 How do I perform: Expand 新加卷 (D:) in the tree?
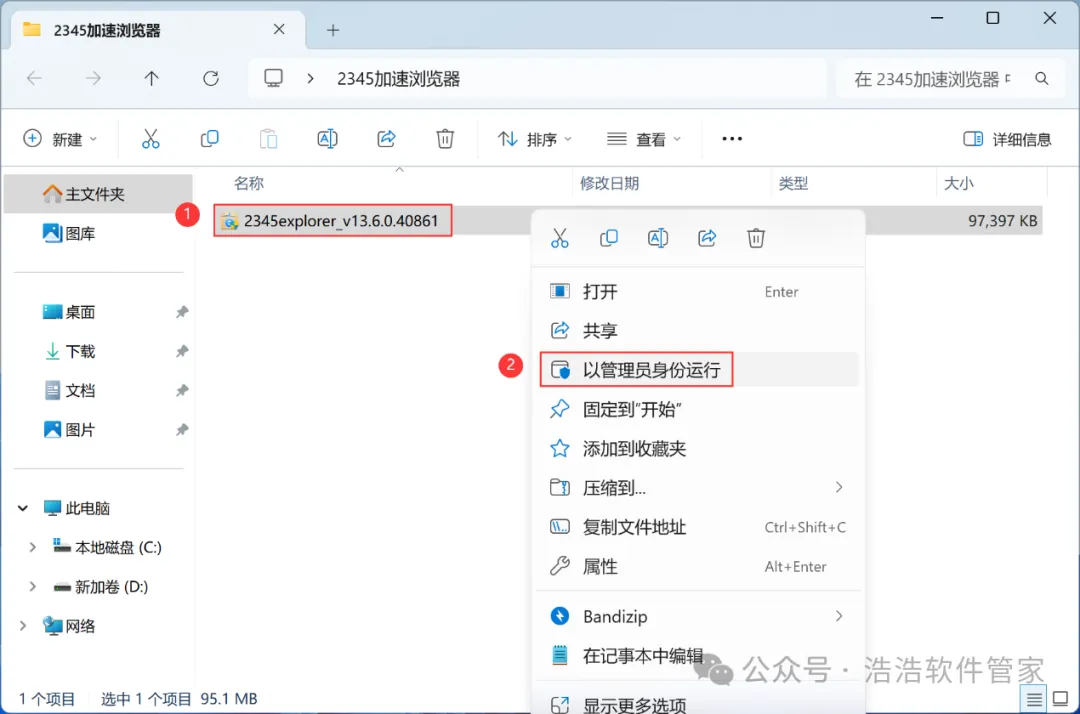pos(32,587)
